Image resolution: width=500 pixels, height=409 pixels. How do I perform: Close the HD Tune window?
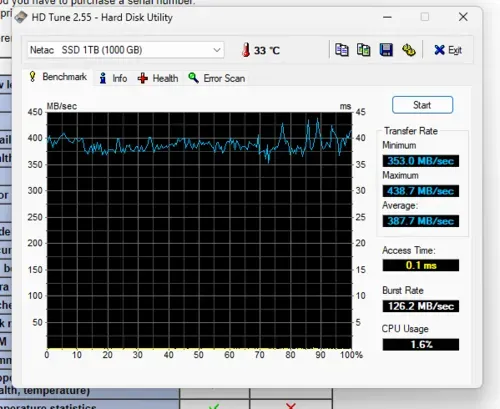pos(463,17)
